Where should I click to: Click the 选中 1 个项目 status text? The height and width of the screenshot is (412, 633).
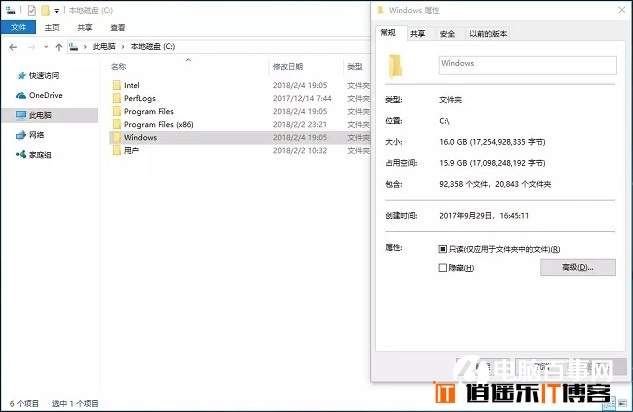point(75,404)
